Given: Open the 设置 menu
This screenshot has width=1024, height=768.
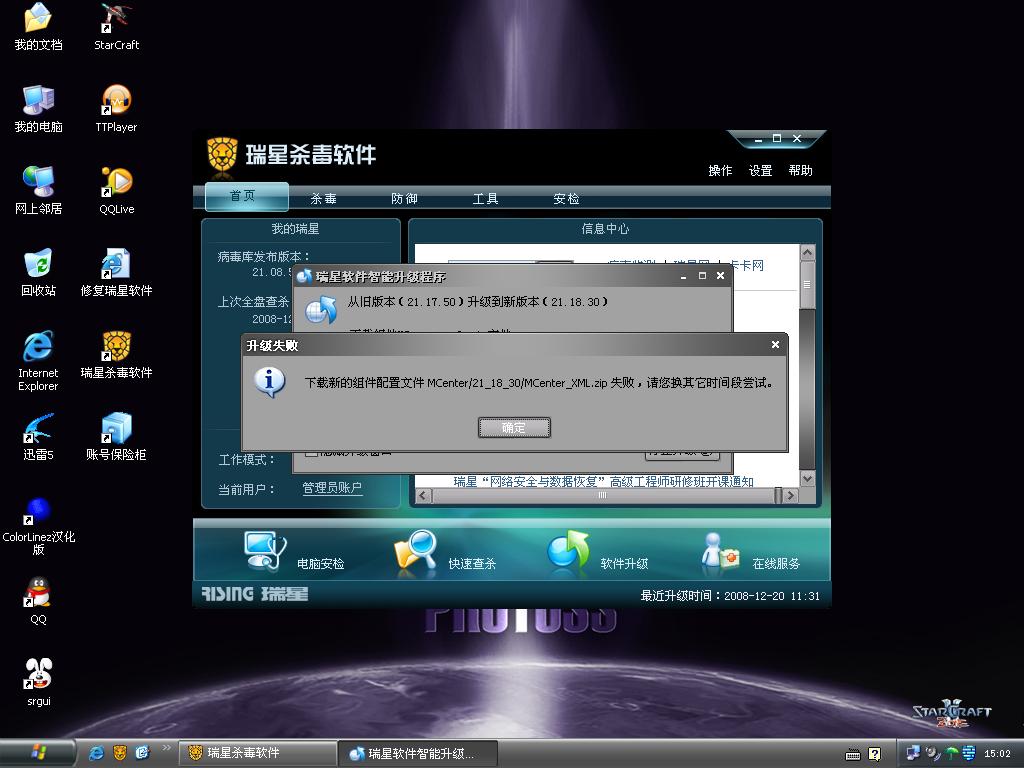Looking at the screenshot, I should pos(760,170).
